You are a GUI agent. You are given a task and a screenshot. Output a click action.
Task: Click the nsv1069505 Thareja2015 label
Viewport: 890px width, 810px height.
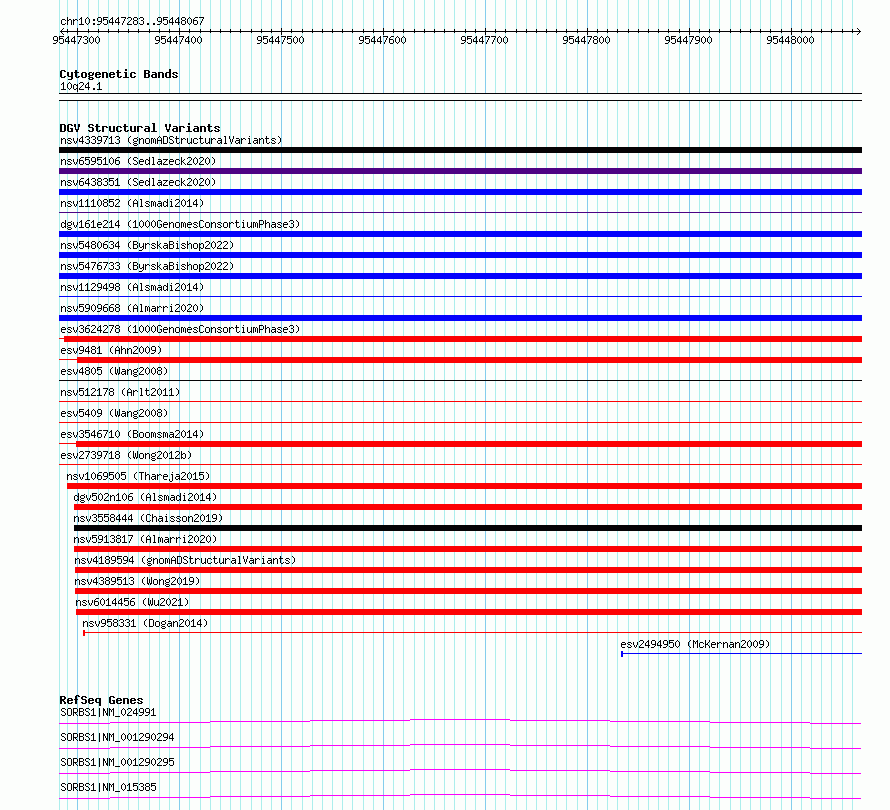click(138, 476)
